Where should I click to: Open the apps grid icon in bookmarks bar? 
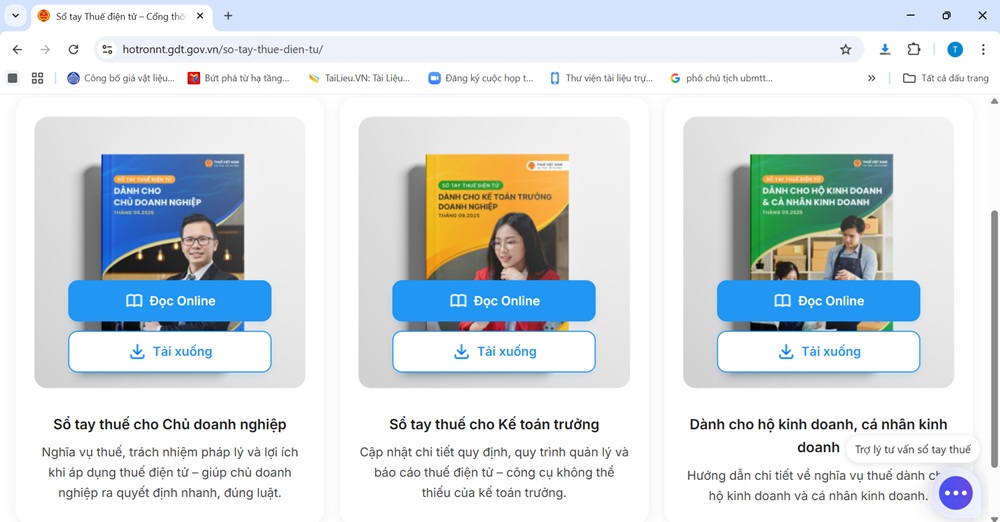click(38, 78)
